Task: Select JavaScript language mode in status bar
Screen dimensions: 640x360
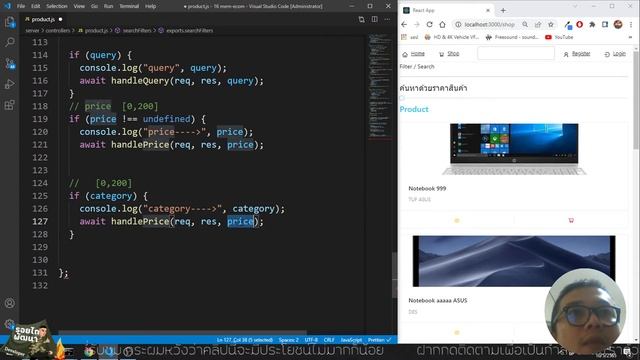Action: (351, 340)
